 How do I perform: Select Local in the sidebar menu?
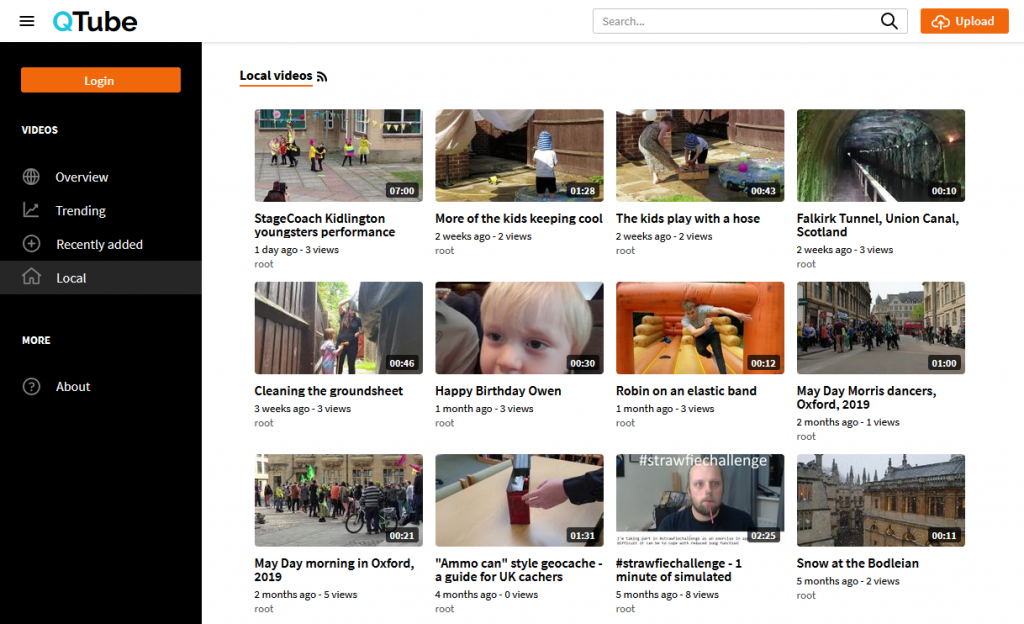click(73, 277)
